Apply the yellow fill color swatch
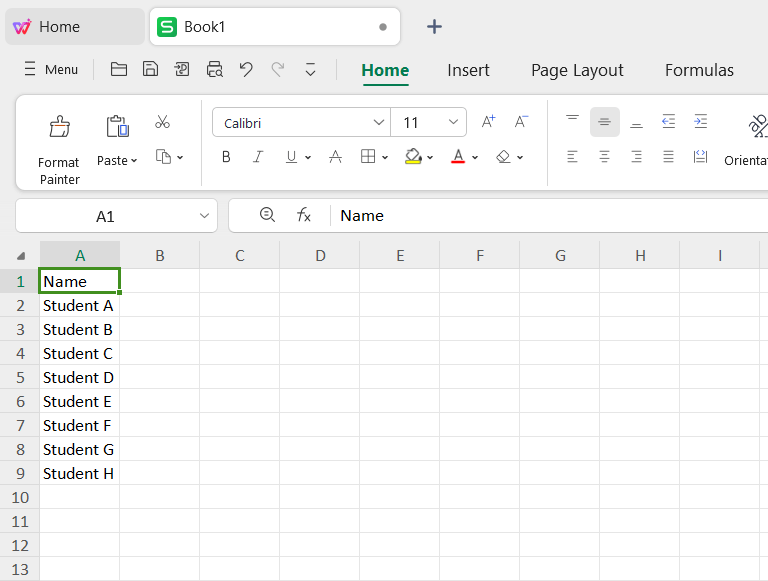The width and height of the screenshot is (768, 581). [x=413, y=157]
